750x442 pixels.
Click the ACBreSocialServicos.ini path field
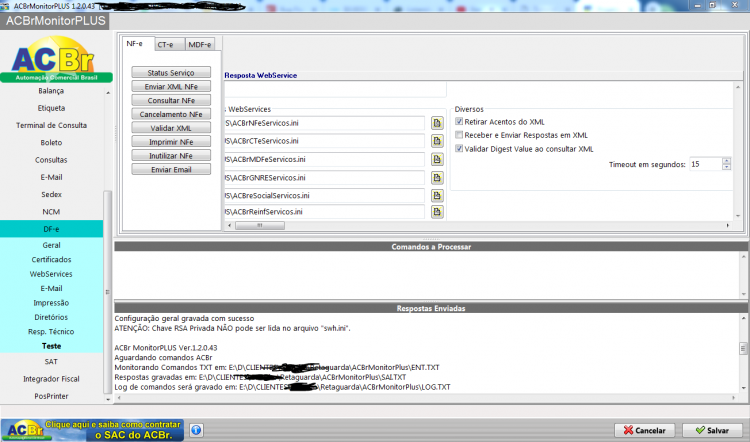(x=324, y=196)
